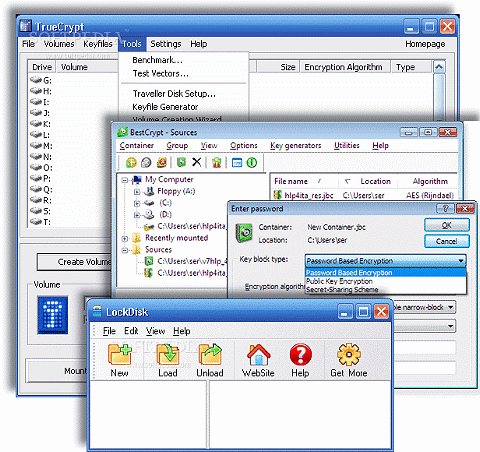Click green circle info icon in BestCrypt toolbar
Screen dimensions: 480x452
click(x=252, y=163)
